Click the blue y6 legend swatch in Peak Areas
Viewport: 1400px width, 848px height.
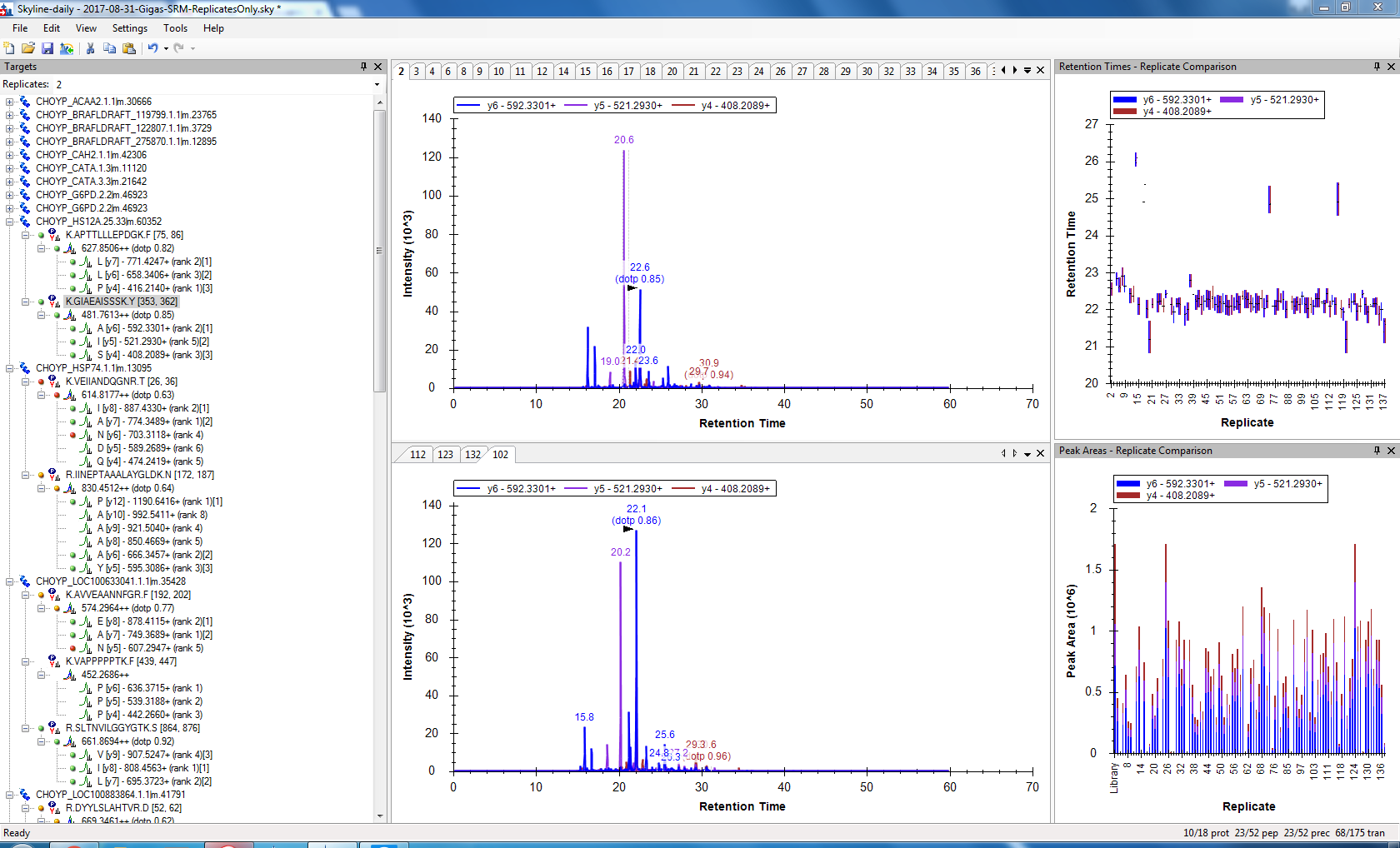pos(1127,484)
